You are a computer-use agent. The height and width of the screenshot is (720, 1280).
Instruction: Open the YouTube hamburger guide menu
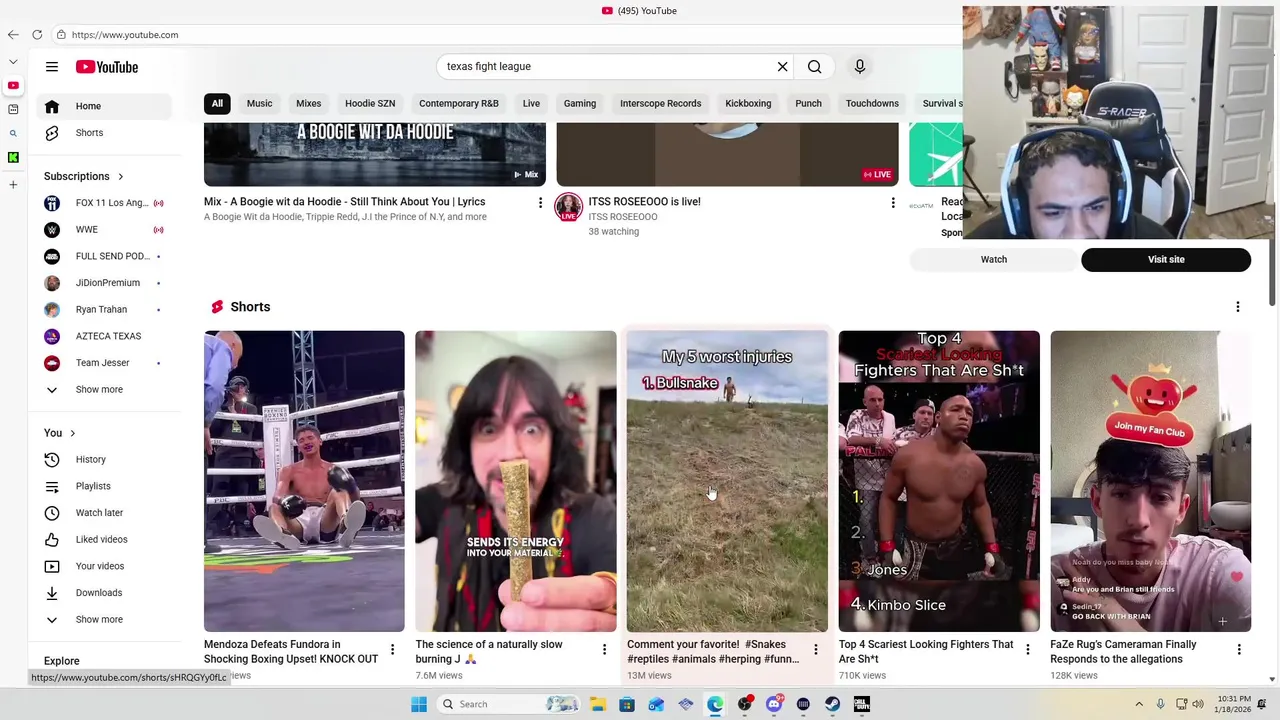click(x=52, y=67)
